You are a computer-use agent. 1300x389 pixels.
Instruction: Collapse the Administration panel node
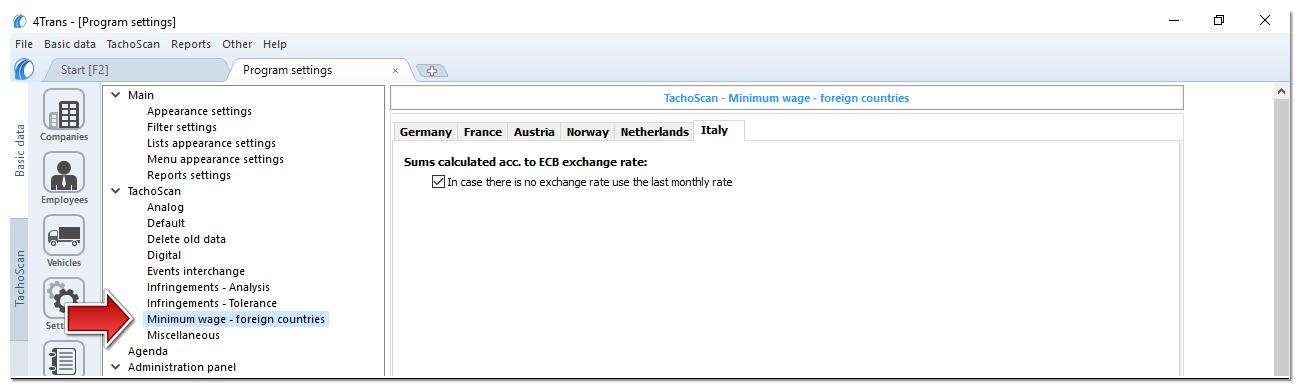115,367
